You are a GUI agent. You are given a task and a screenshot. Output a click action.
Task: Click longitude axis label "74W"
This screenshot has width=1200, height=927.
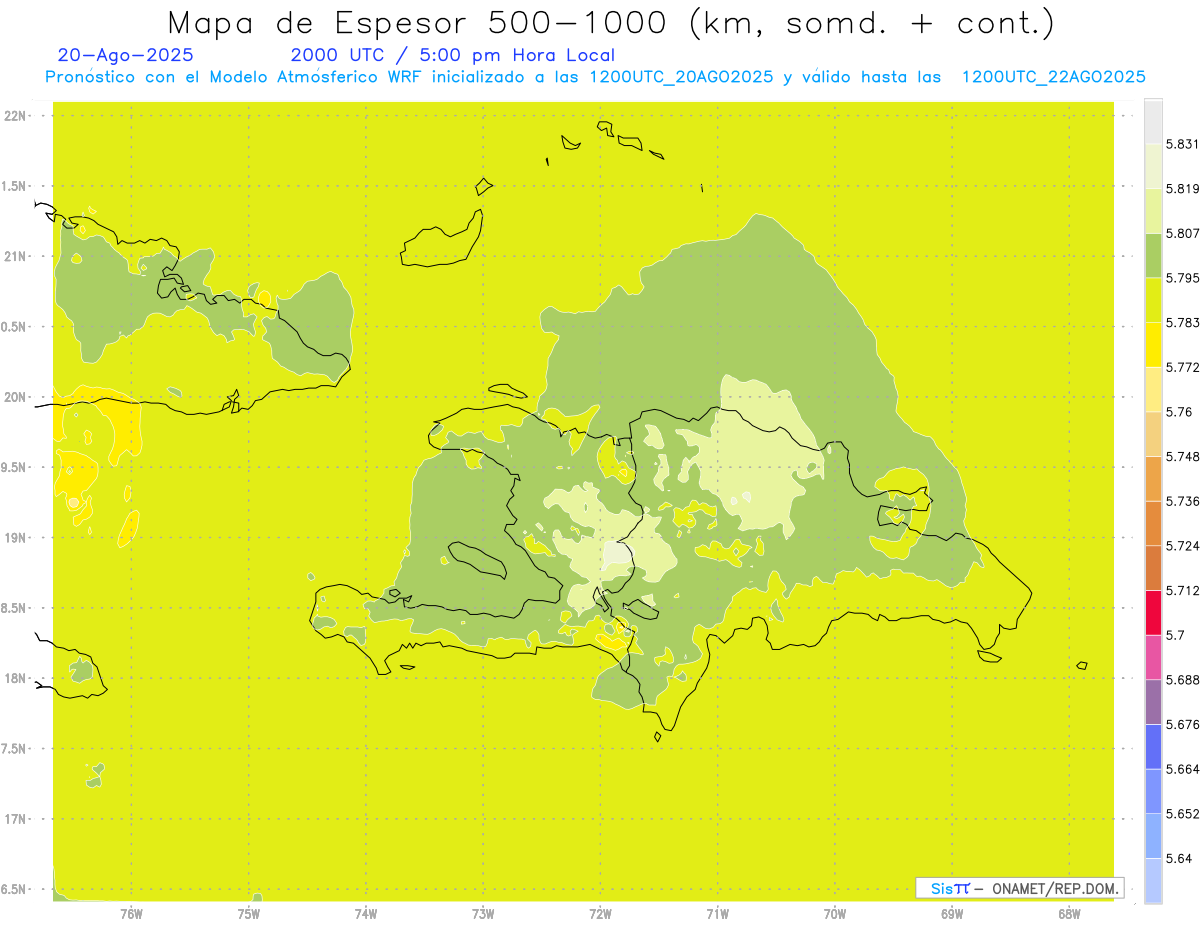point(366,913)
